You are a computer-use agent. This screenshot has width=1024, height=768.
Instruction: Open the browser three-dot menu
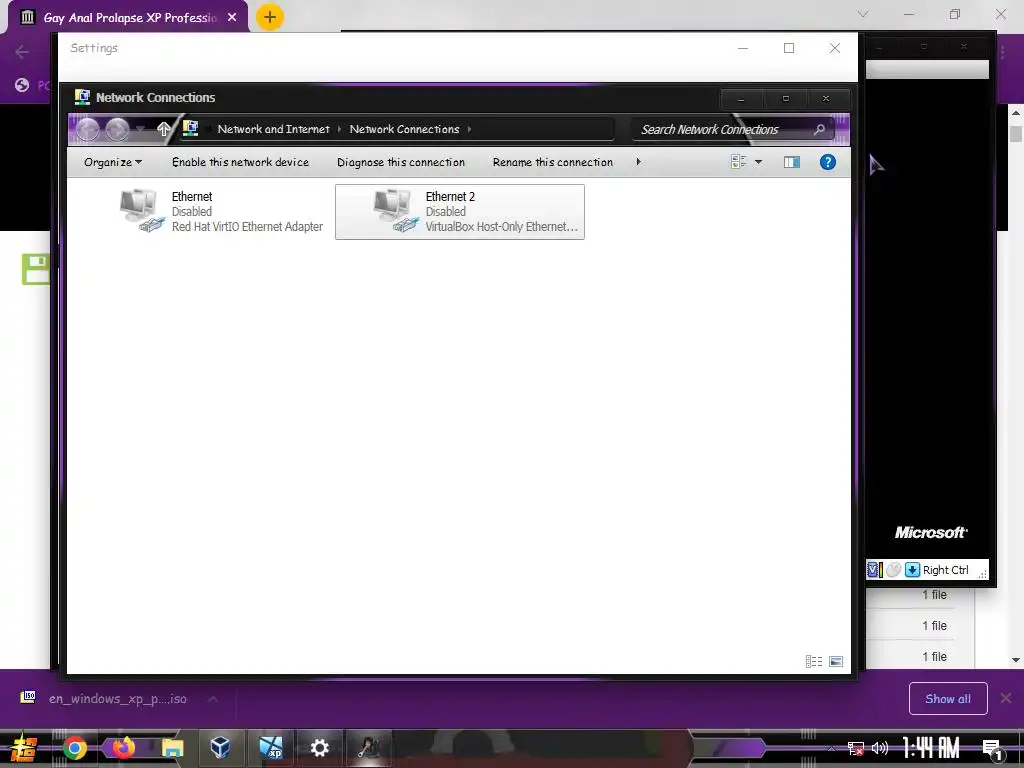(x=1004, y=51)
